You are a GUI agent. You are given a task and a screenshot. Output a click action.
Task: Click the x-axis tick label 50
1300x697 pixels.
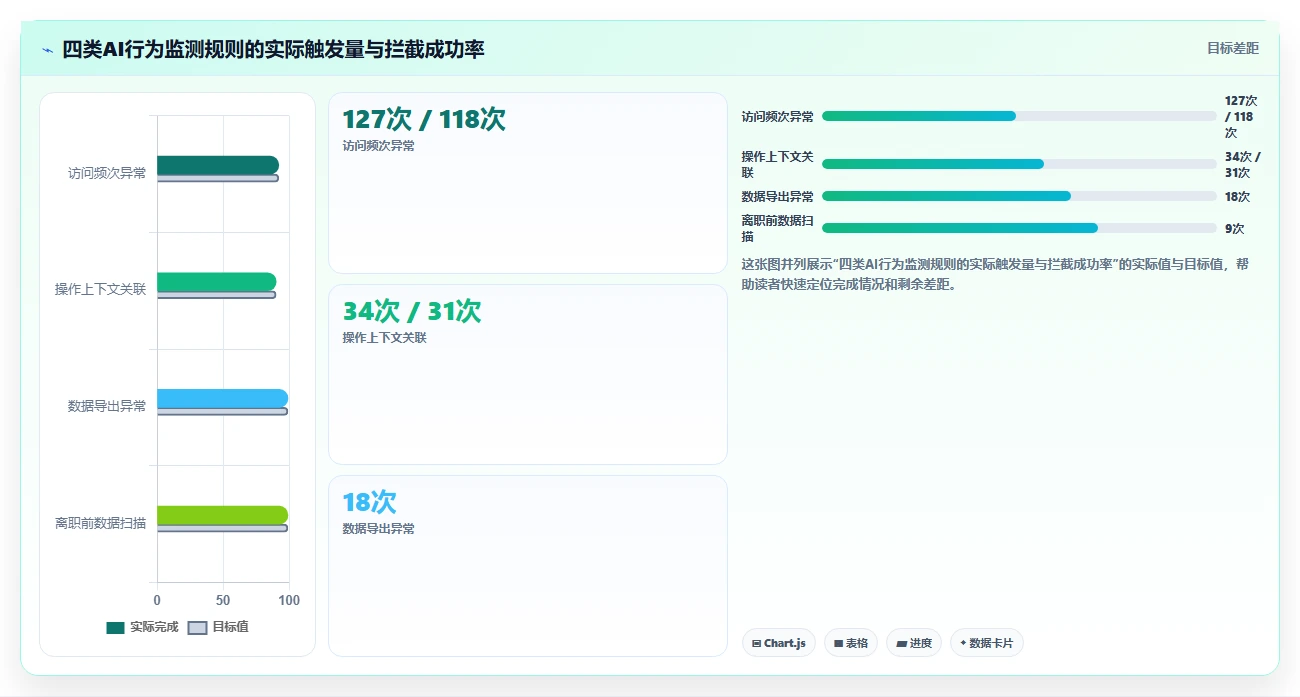coord(223,600)
